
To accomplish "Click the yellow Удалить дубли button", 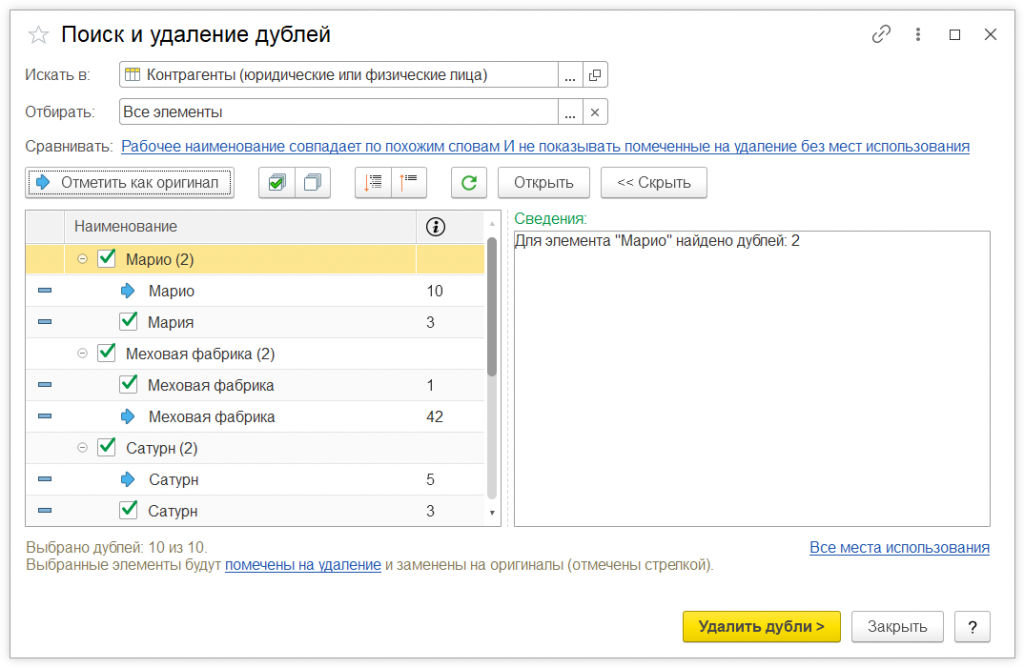I will tap(761, 627).
